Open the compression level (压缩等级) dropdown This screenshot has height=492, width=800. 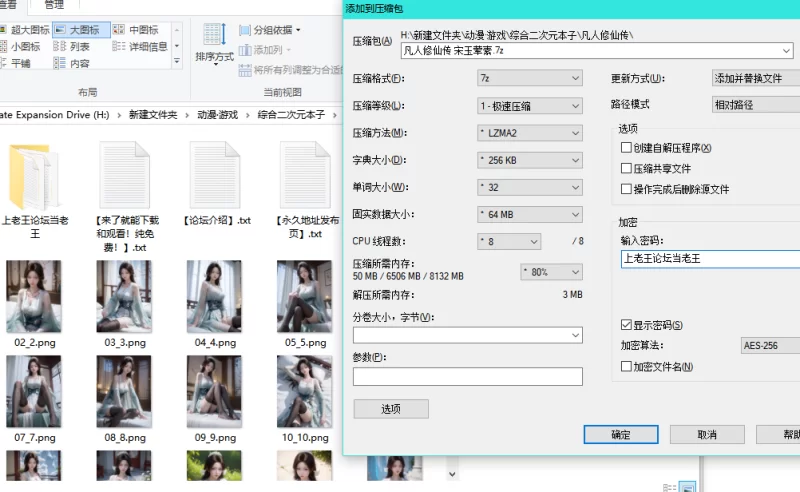pos(530,106)
